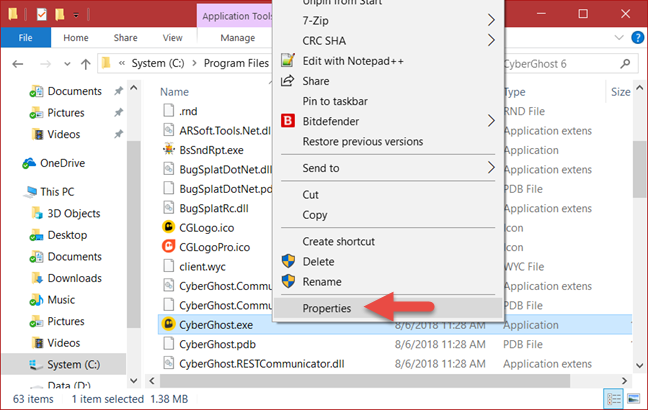Click the Delete shield icon
The width and height of the screenshot is (648, 410).
[288, 261]
